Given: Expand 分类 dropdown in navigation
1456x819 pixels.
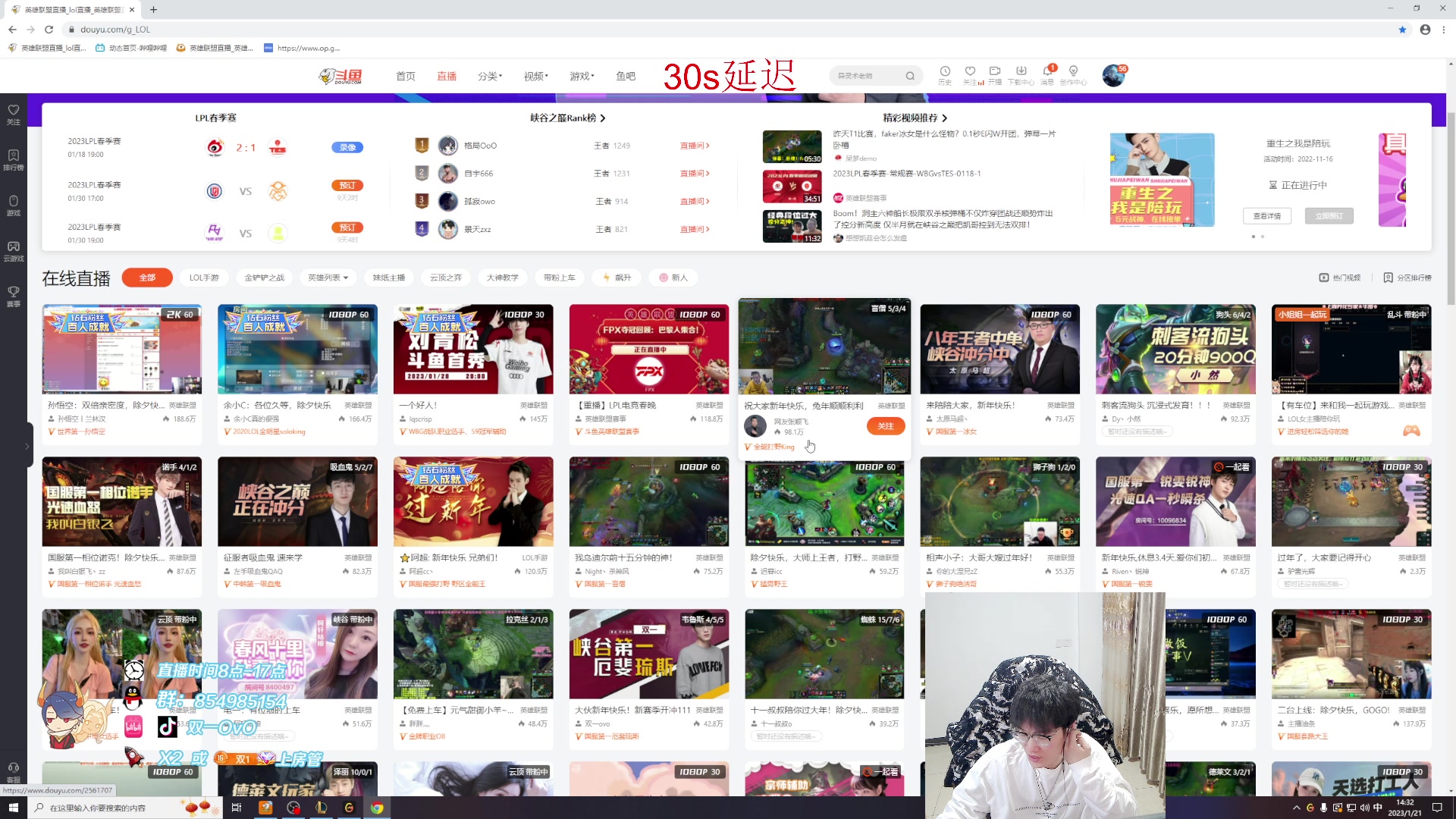Looking at the screenshot, I should 490,76.
